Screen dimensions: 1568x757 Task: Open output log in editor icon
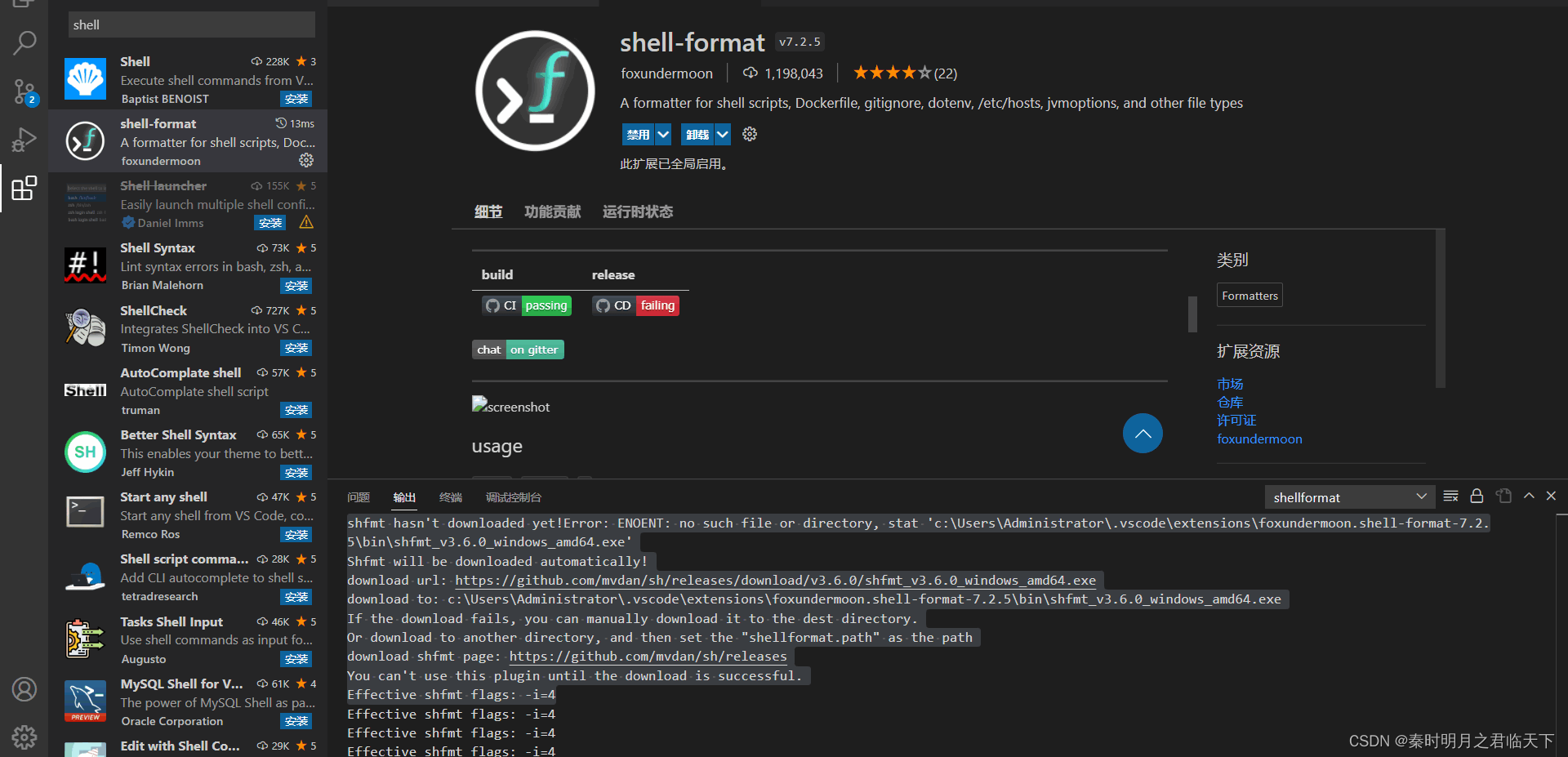(x=1503, y=497)
